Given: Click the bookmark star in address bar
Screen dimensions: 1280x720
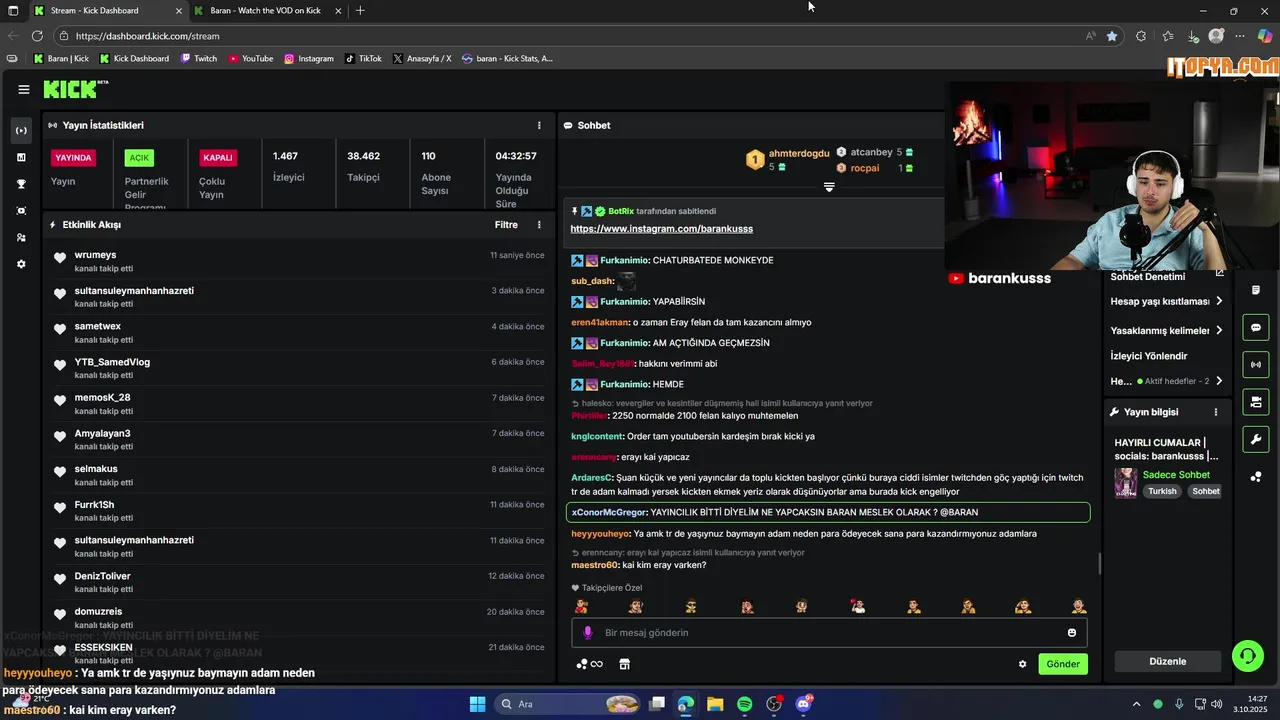Looking at the screenshot, I should coord(1112,36).
